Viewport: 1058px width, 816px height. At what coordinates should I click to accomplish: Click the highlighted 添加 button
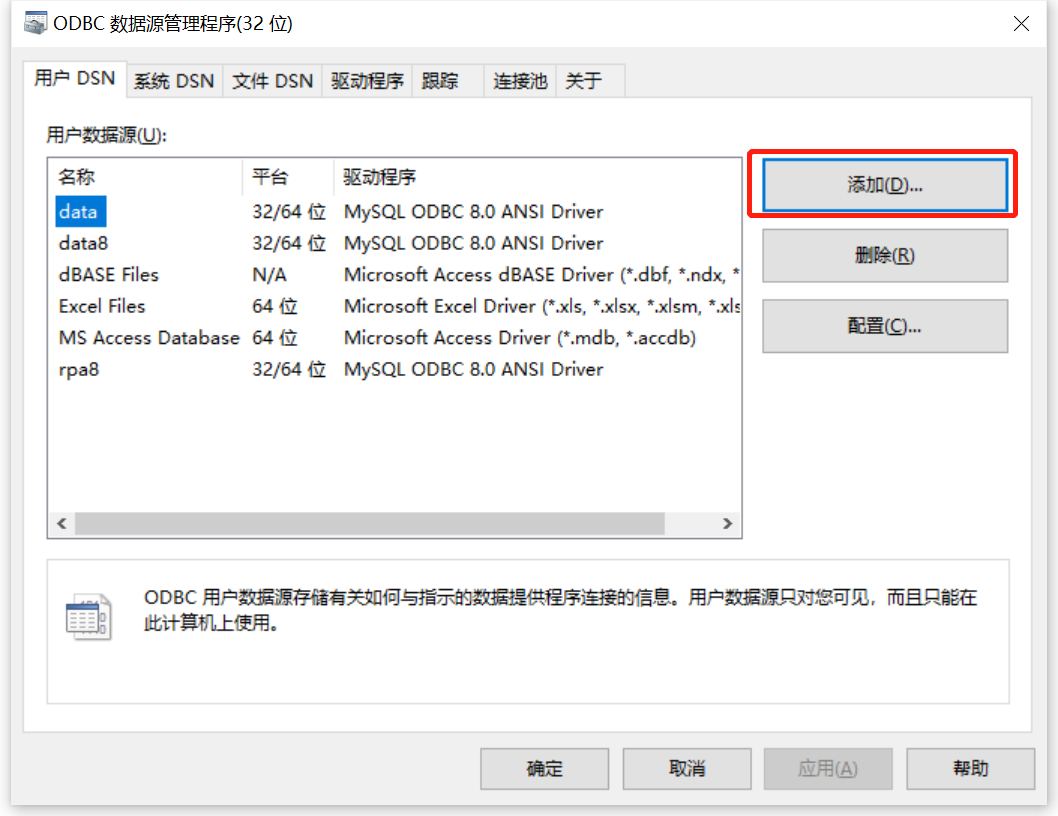[x=883, y=185]
